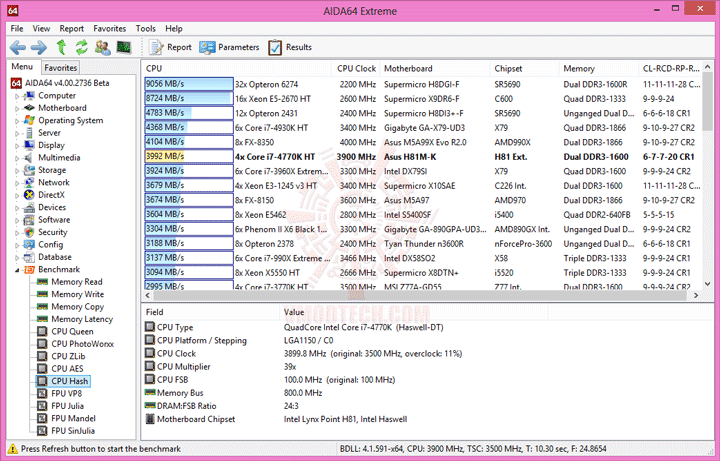Select the Operating System tree icon
The width and height of the screenshot is (720, 461).
pyautogui.click(x=29, y=120)
